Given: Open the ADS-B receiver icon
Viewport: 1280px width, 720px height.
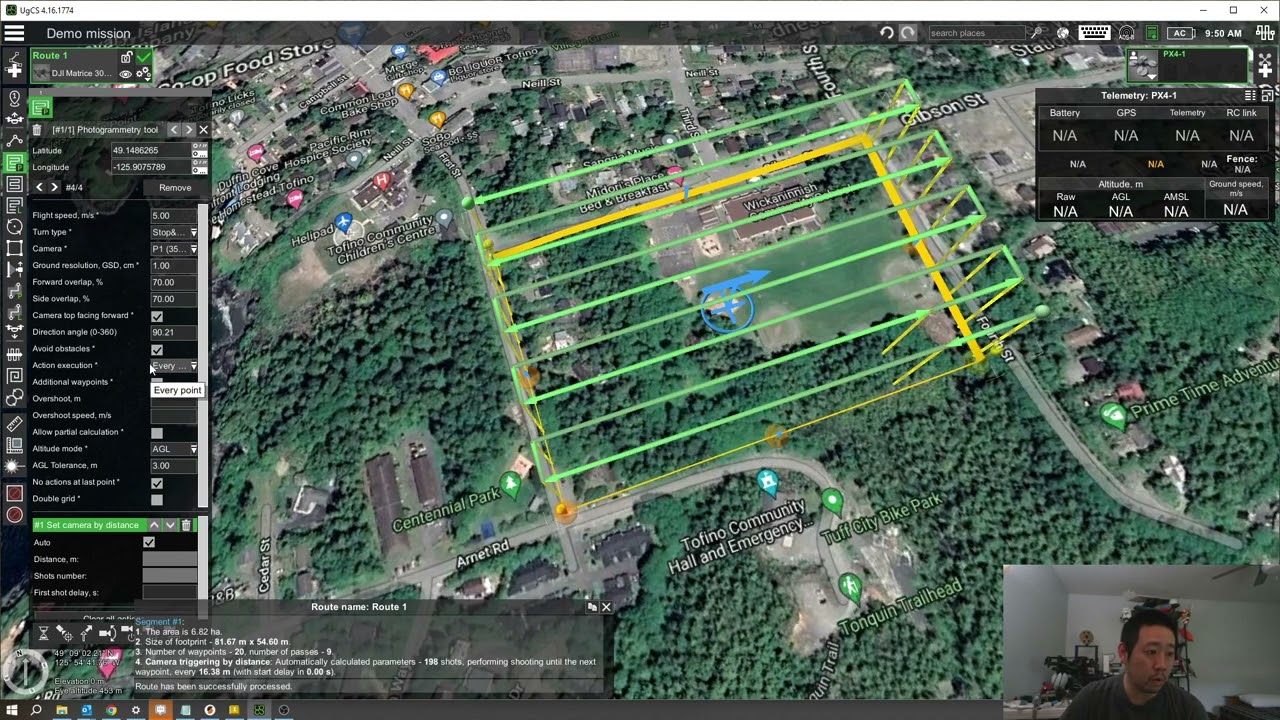Looking at the screenshot, I should pyautogui.click(x=1126, y=33).
